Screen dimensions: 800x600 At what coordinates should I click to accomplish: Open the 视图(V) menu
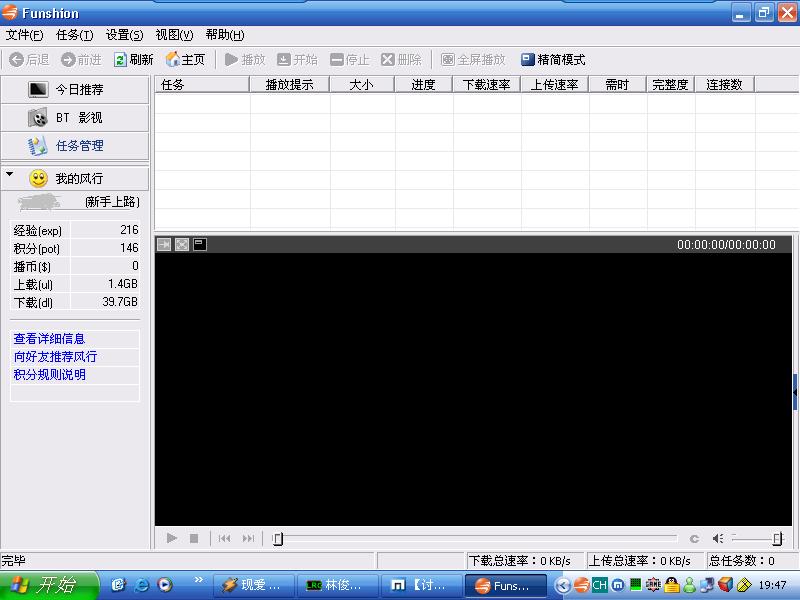[174, 35]
